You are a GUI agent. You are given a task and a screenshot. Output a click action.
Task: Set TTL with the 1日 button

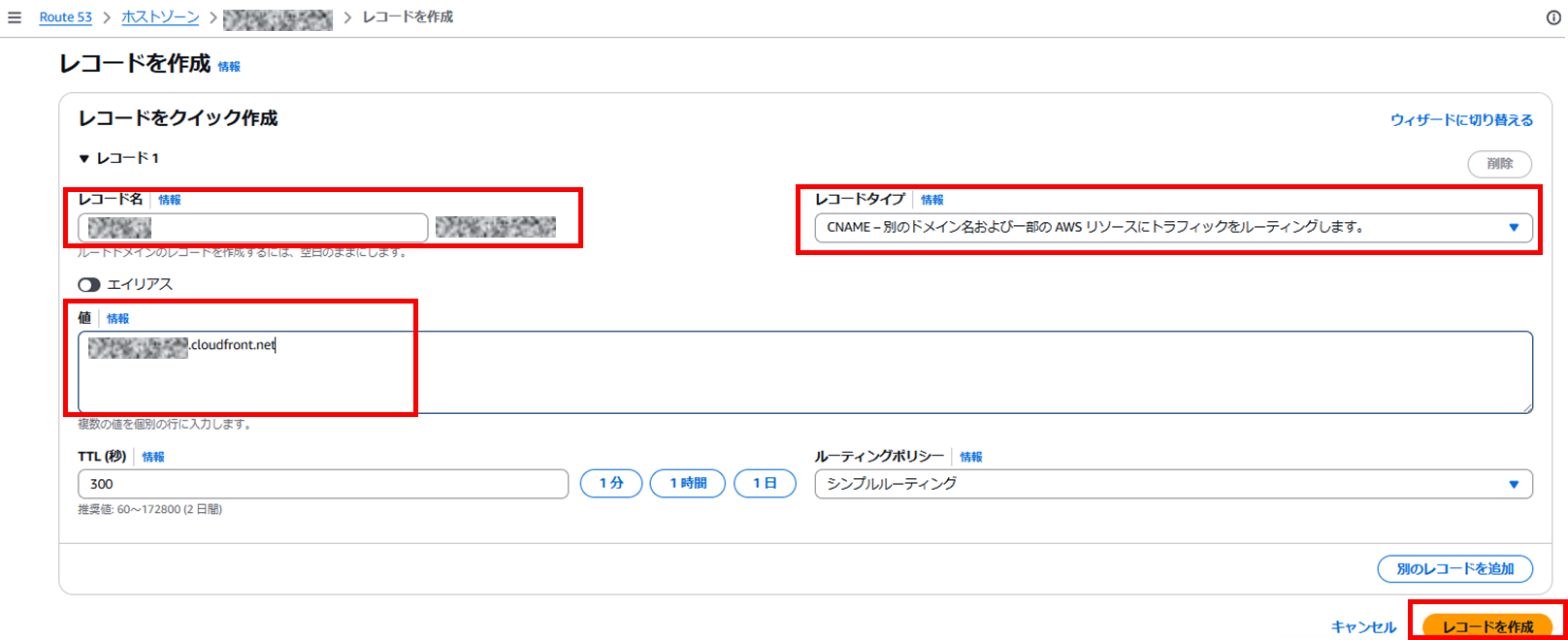tap(765, 483)
